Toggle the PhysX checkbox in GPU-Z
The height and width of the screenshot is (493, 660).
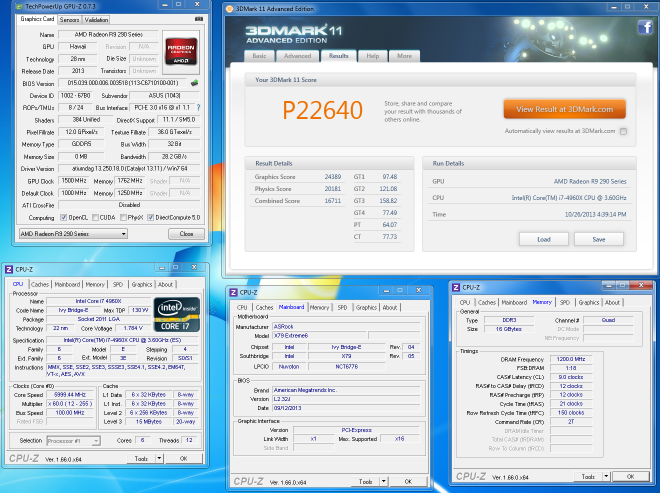[123, 217]
